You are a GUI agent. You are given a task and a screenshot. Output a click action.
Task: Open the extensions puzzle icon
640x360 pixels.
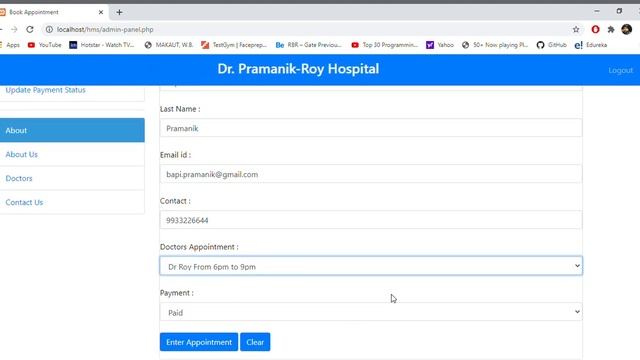tap(611, 29)
